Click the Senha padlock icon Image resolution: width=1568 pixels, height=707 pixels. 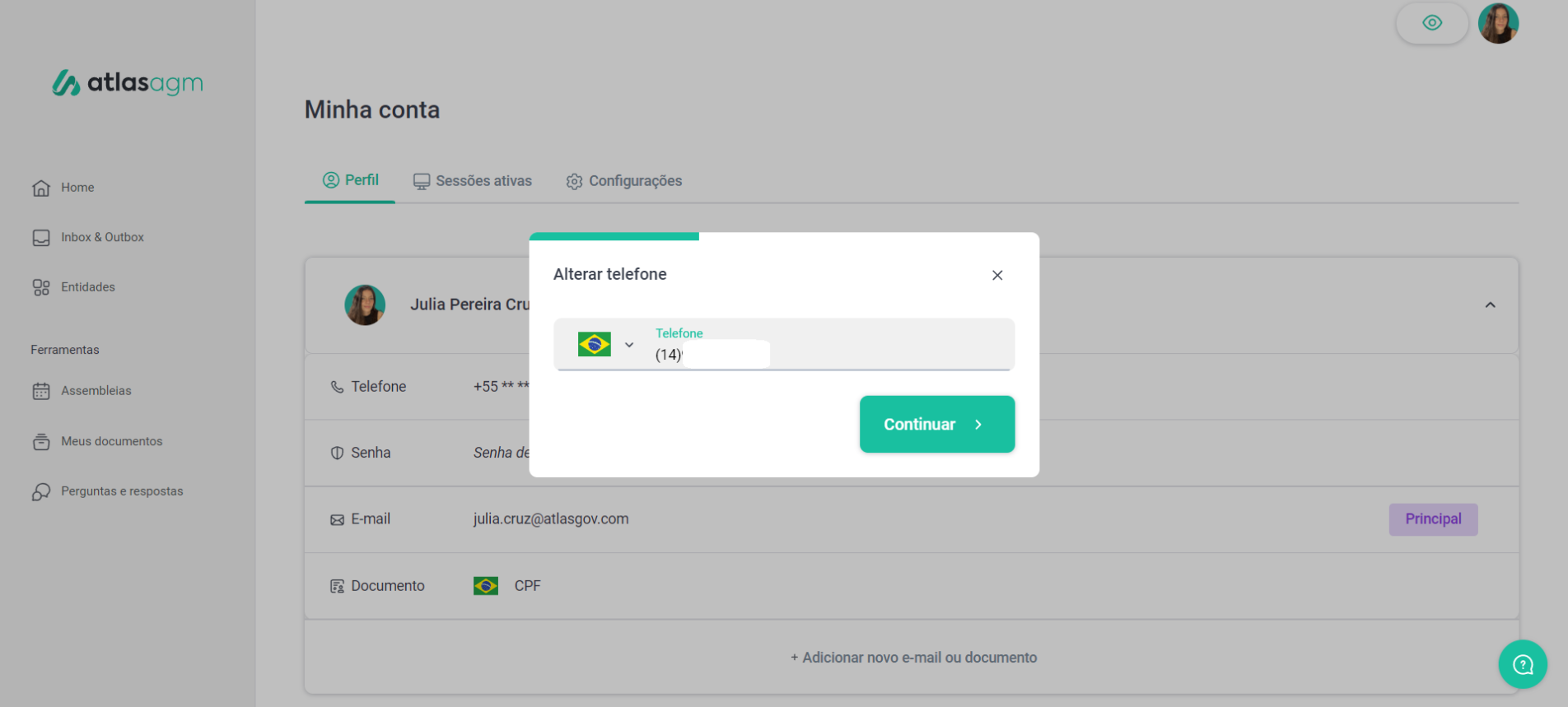click(336, 452)
